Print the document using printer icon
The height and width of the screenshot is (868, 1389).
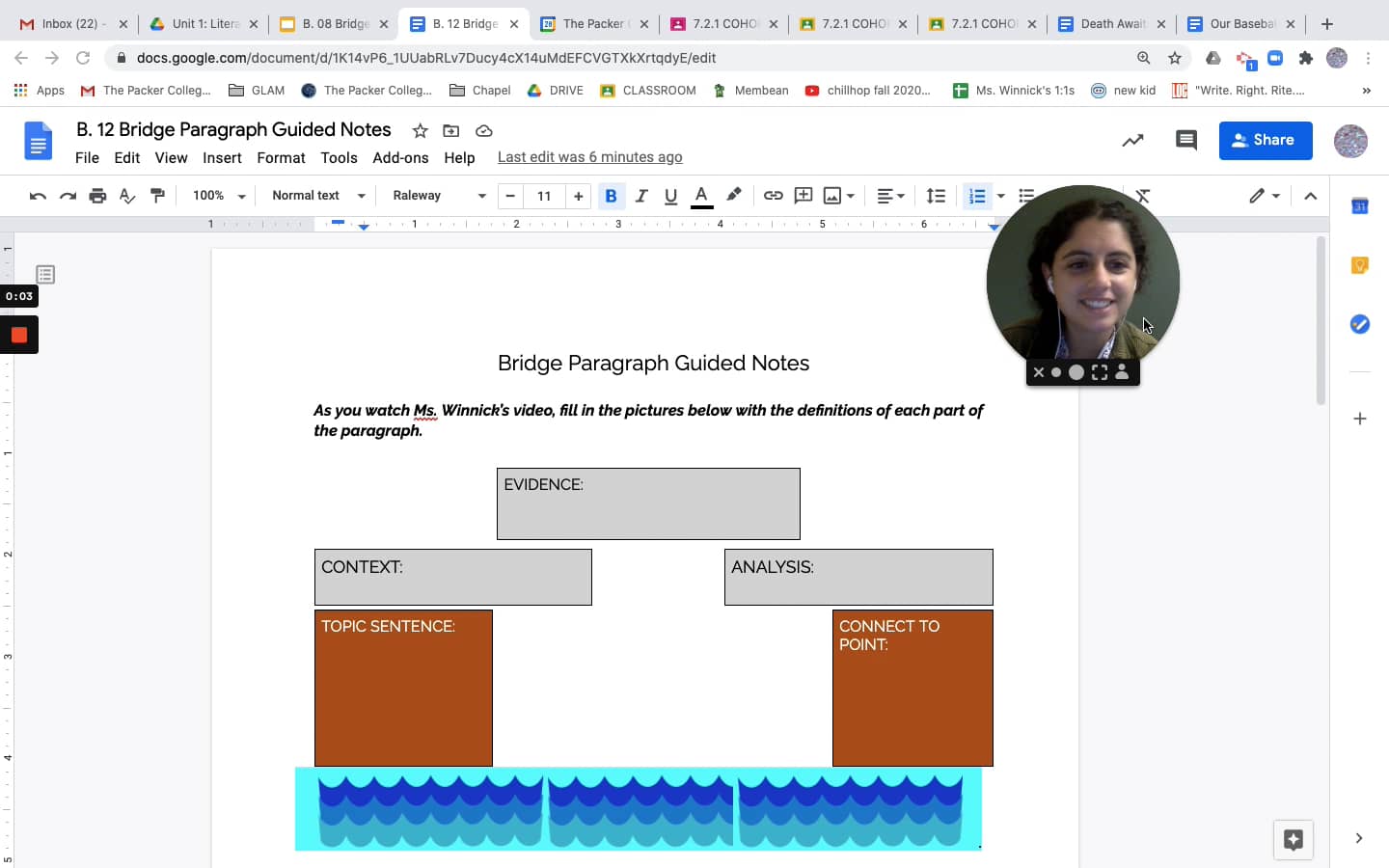click(97, 196)
